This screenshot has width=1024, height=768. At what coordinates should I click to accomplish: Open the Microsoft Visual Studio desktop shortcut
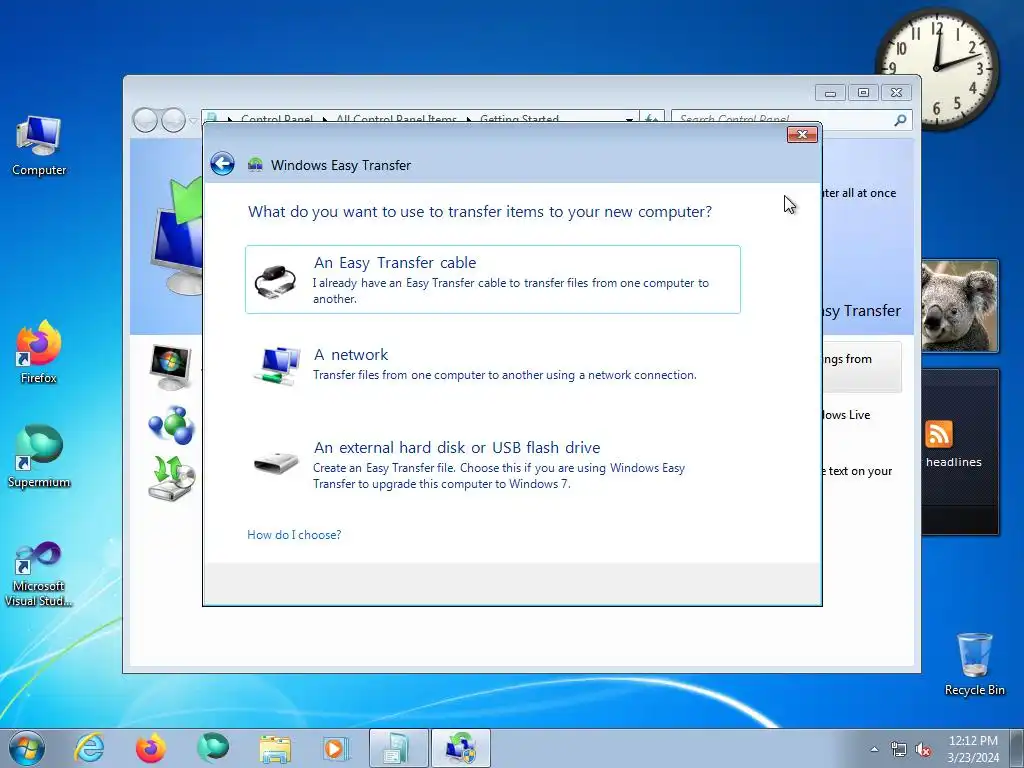[x=39, y=575]
